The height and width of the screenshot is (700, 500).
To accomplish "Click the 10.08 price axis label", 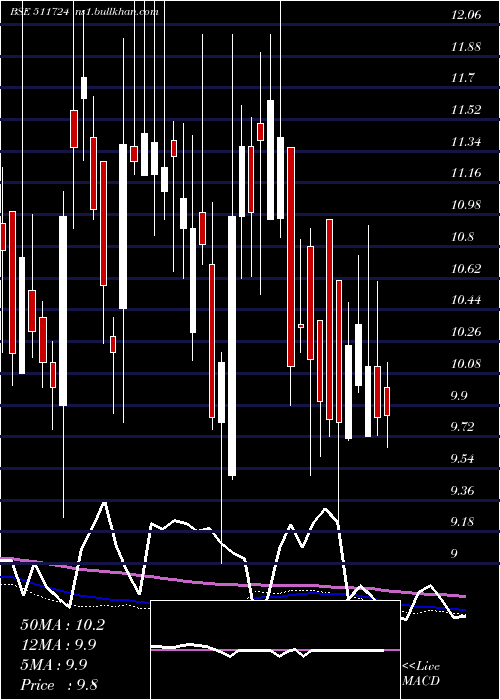I will pyautogui.click(x=466, y=363).
